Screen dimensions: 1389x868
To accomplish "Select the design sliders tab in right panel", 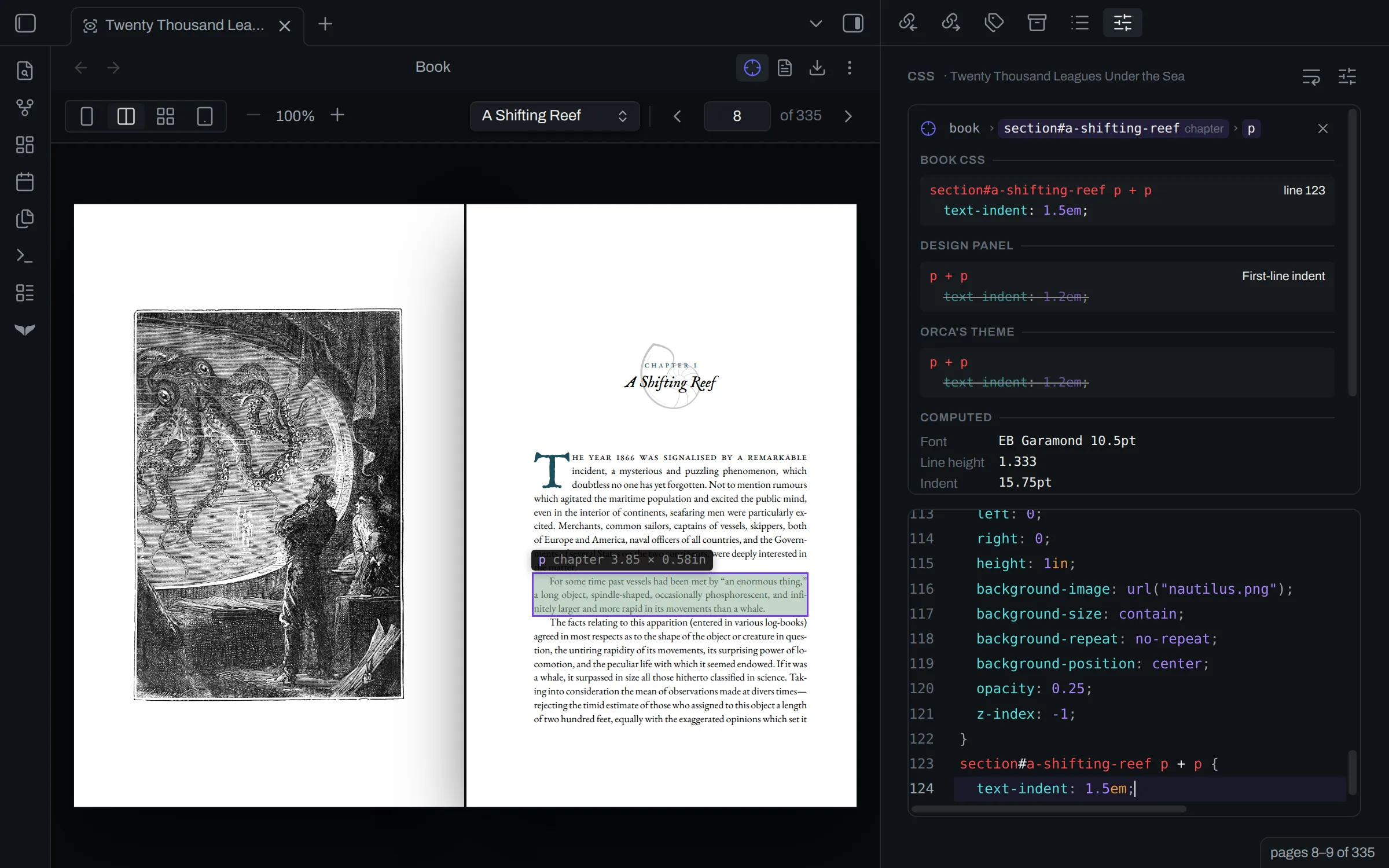I will pos(1122,23).
